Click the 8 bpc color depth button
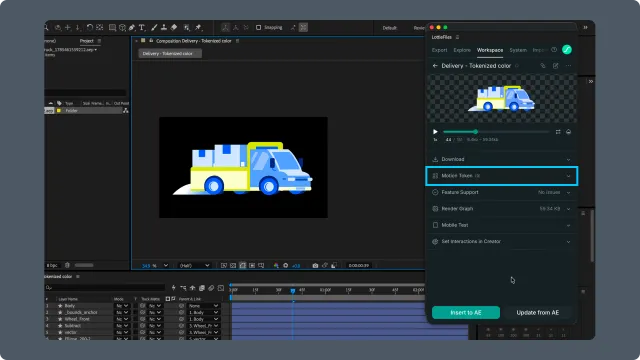 tap(52, 265)
